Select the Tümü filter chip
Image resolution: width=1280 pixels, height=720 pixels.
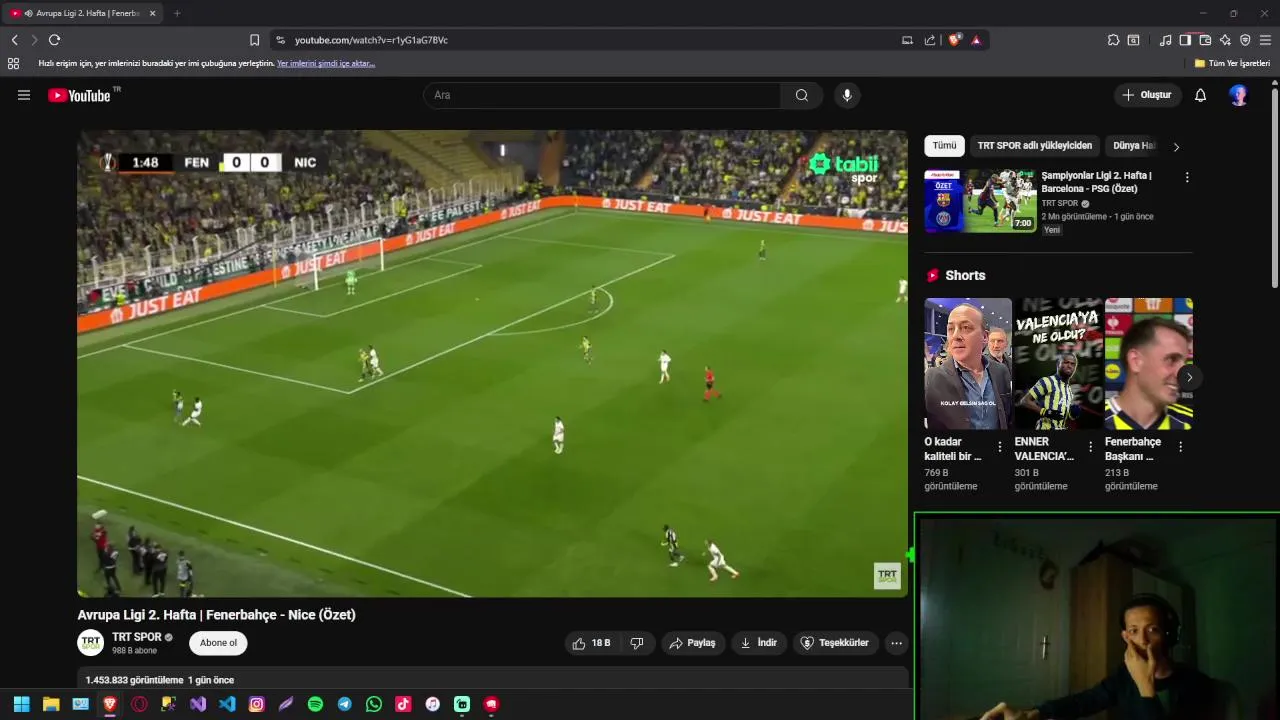(x=944, y=146)
